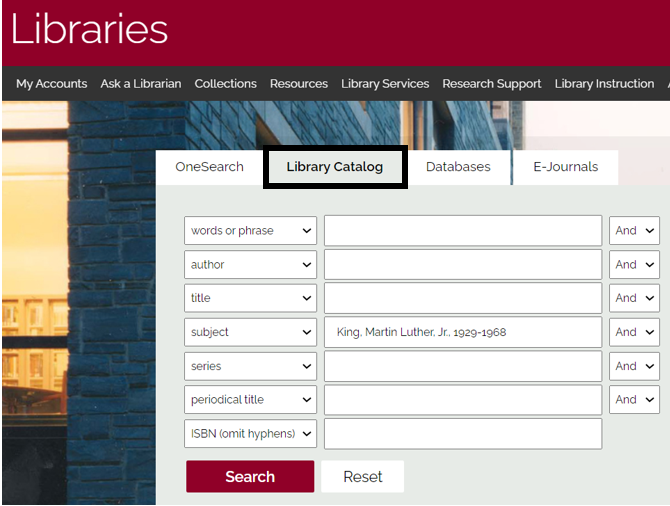Switch to the OneSearch tab
The image size is (670, 506).
209,167
